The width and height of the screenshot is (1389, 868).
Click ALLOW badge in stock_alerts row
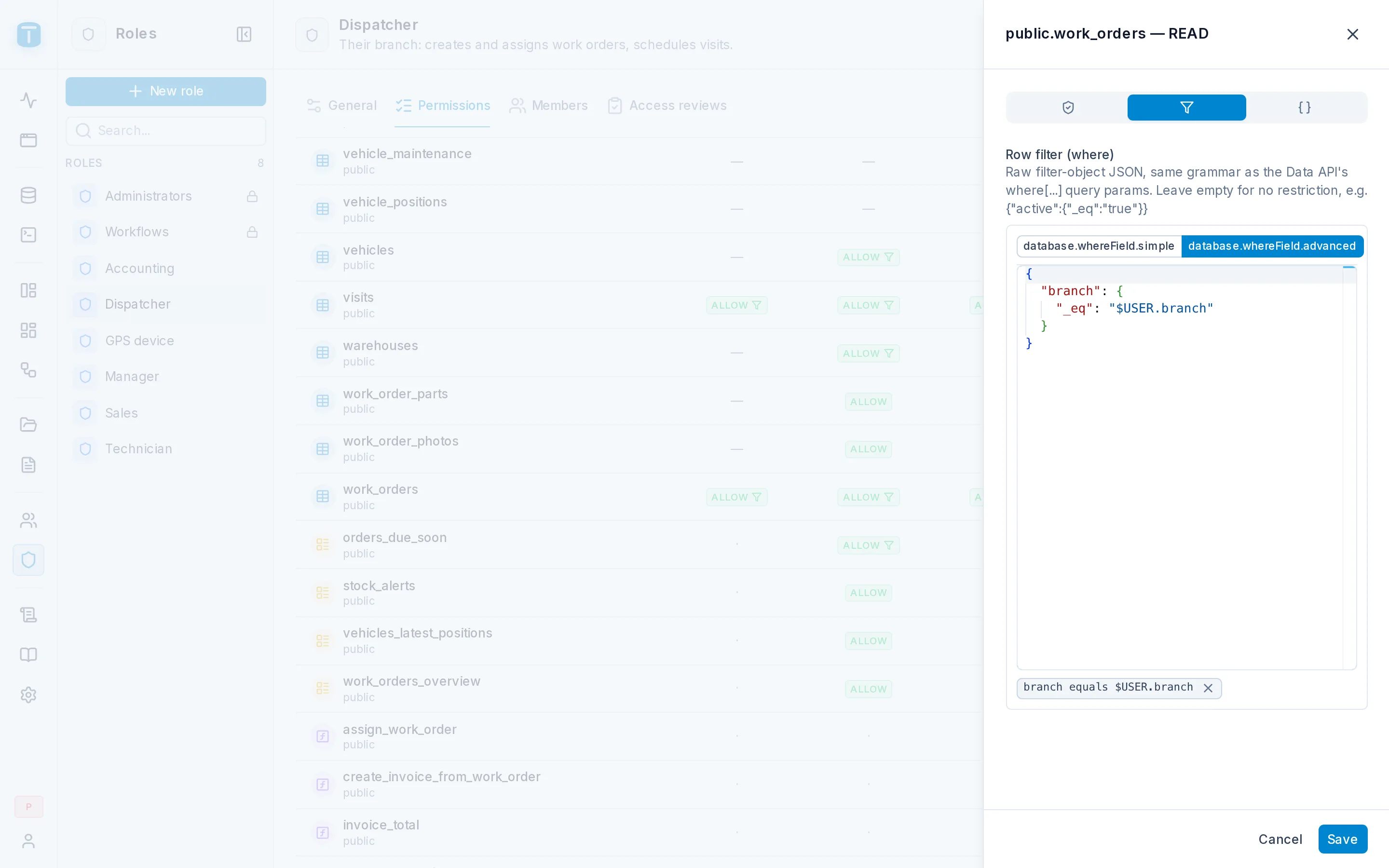tap(868, 593)
